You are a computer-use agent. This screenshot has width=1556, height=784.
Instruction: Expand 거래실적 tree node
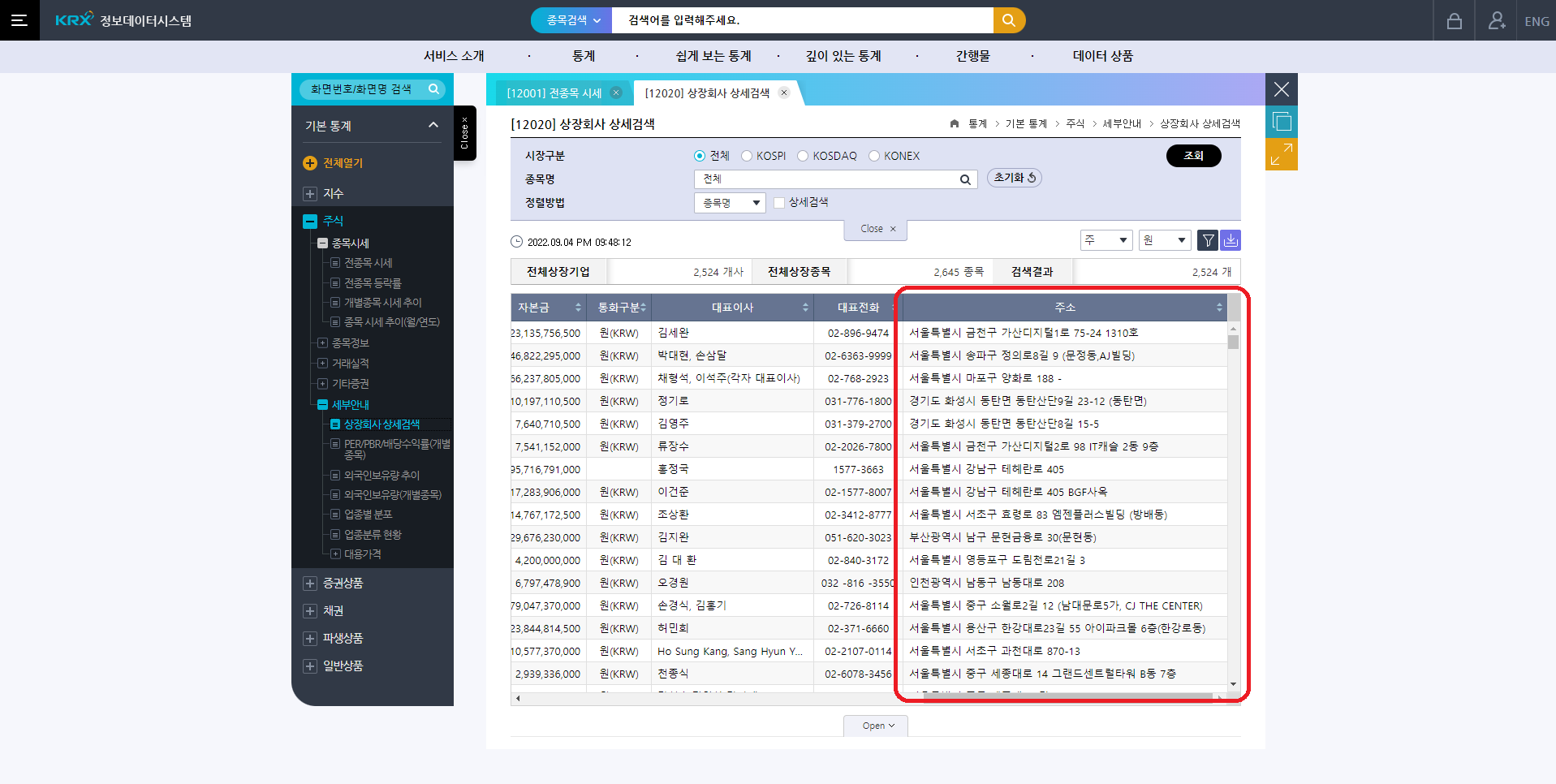322,364
